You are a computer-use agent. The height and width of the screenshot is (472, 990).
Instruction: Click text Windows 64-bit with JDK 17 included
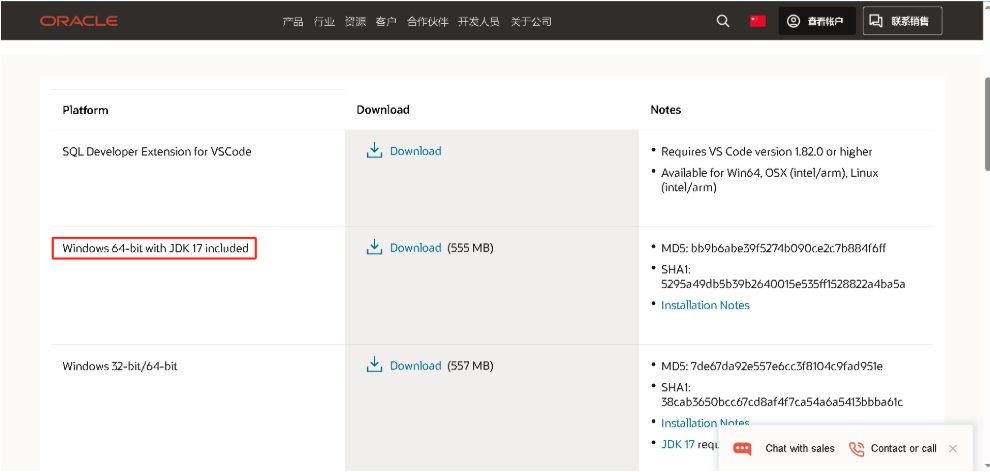coord(155,249)
